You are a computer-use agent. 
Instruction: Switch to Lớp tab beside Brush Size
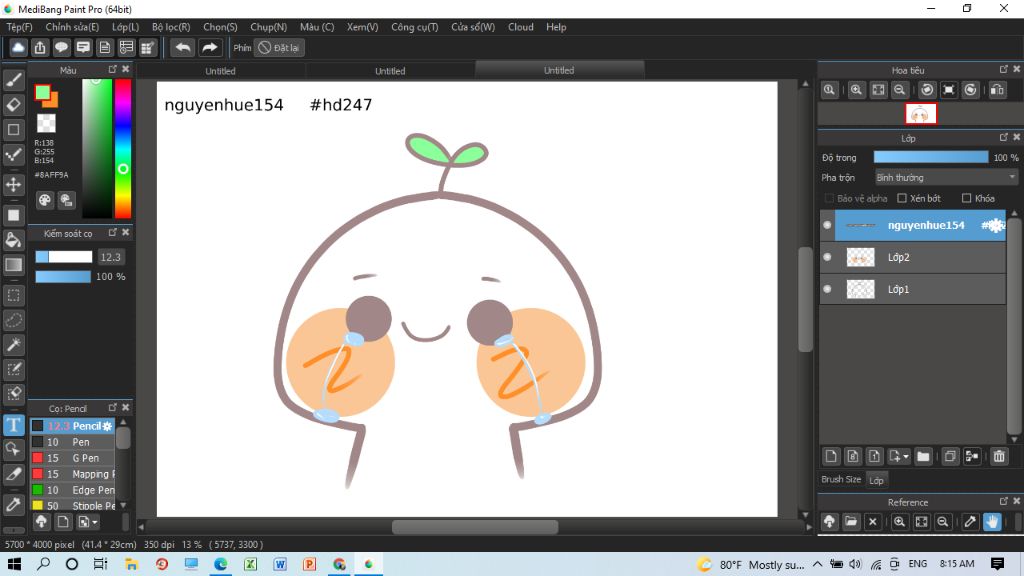point(876,480)
